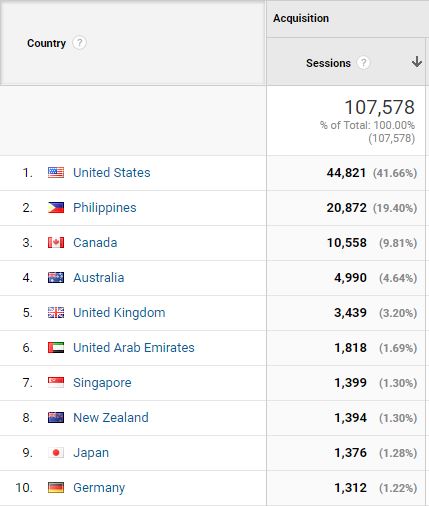429x506 pixels.
Task: Open the Australia country link
Action: pos(99,278)
